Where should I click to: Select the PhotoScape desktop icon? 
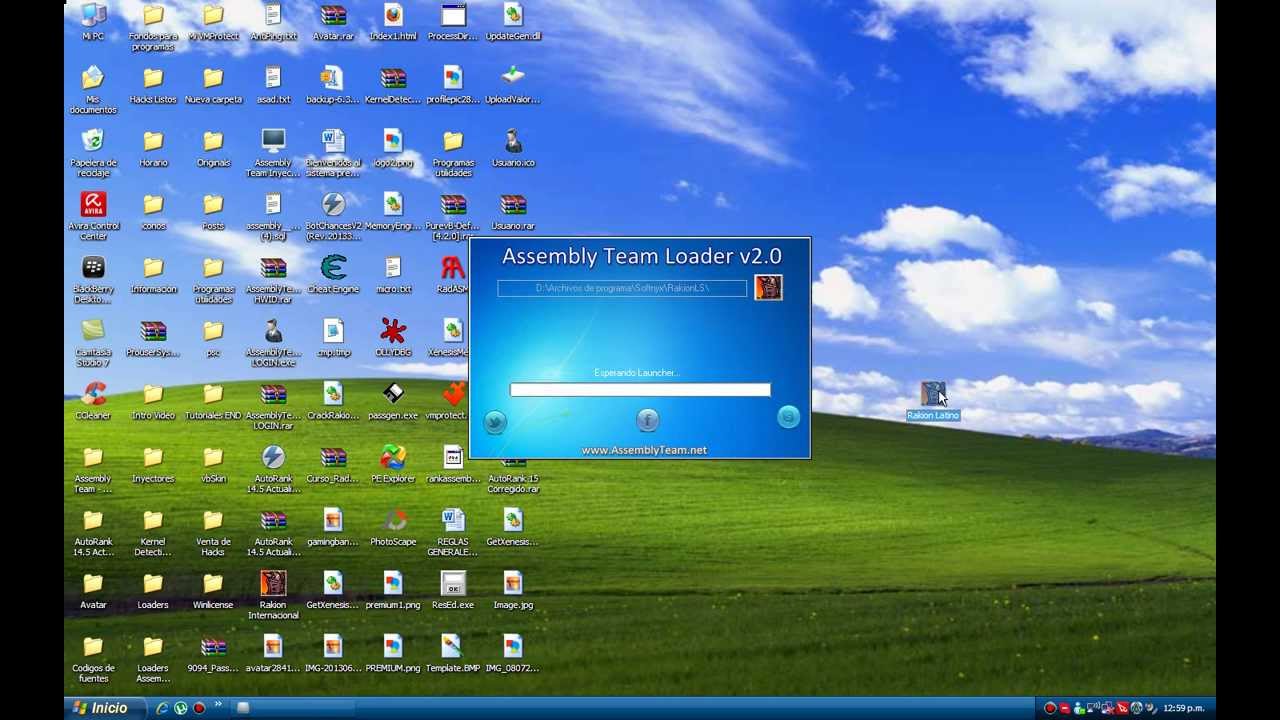tap(393, 526)
